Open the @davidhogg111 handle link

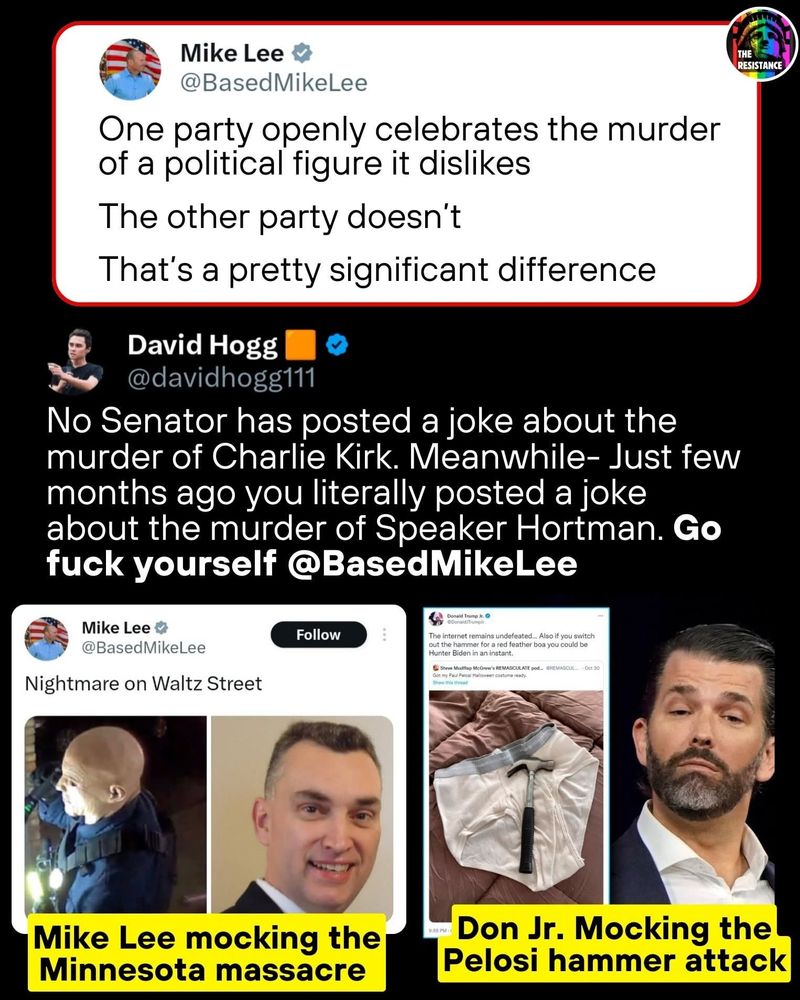pyautogui.click(x=221, y=378)
